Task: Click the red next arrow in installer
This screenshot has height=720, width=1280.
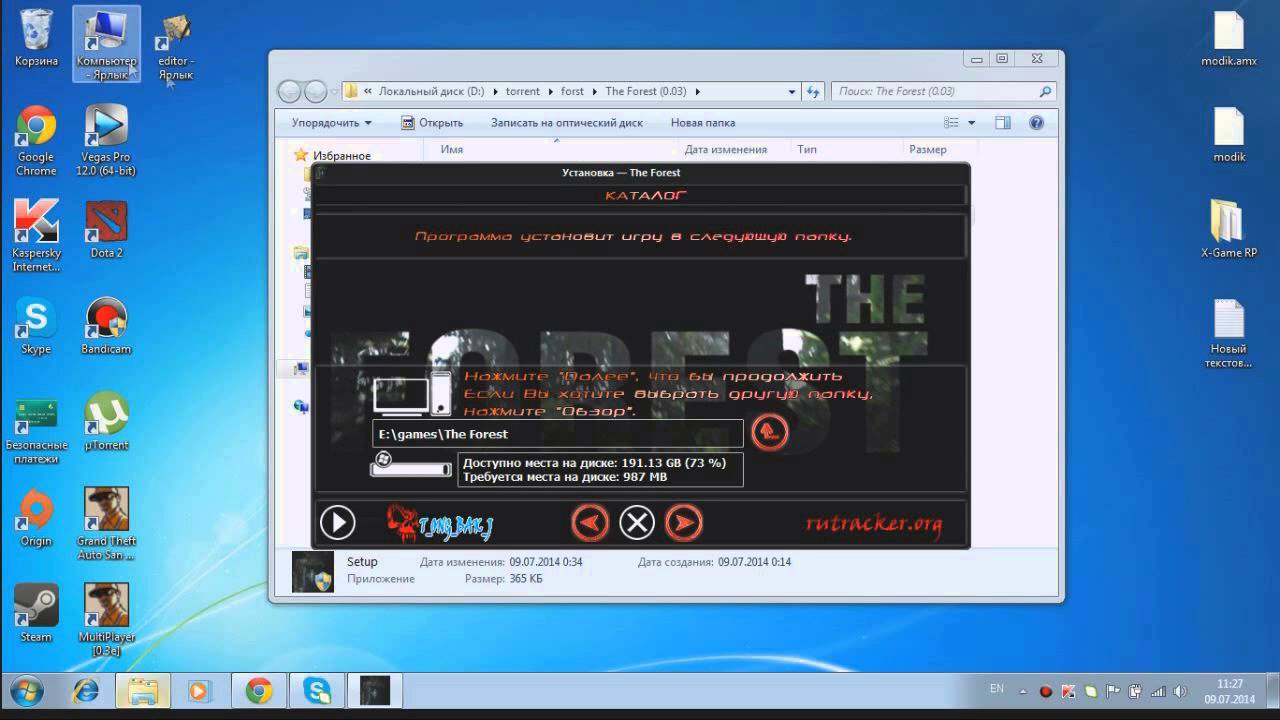Action: point(684,522)
